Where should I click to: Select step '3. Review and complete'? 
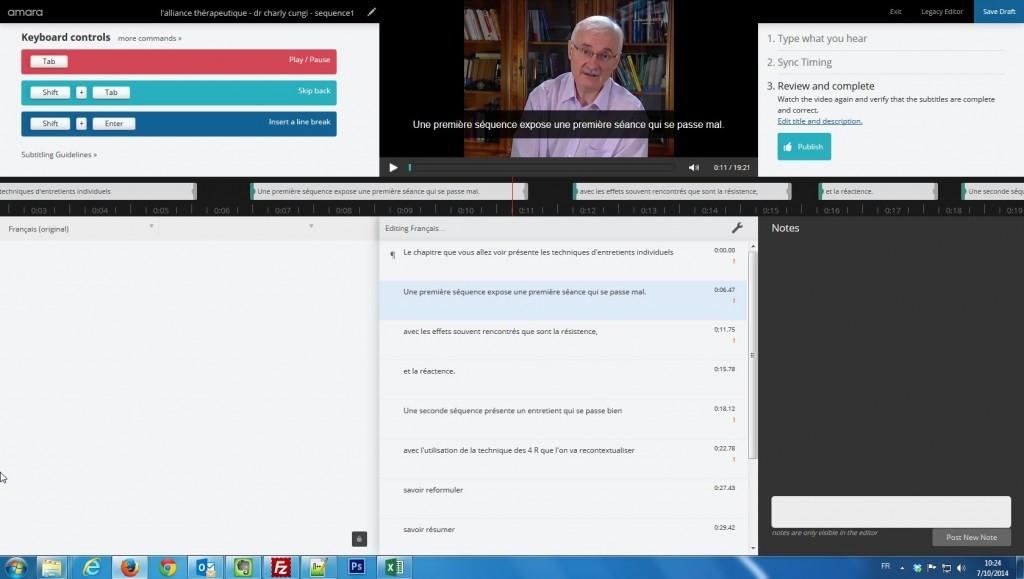(x=820, y=86)
